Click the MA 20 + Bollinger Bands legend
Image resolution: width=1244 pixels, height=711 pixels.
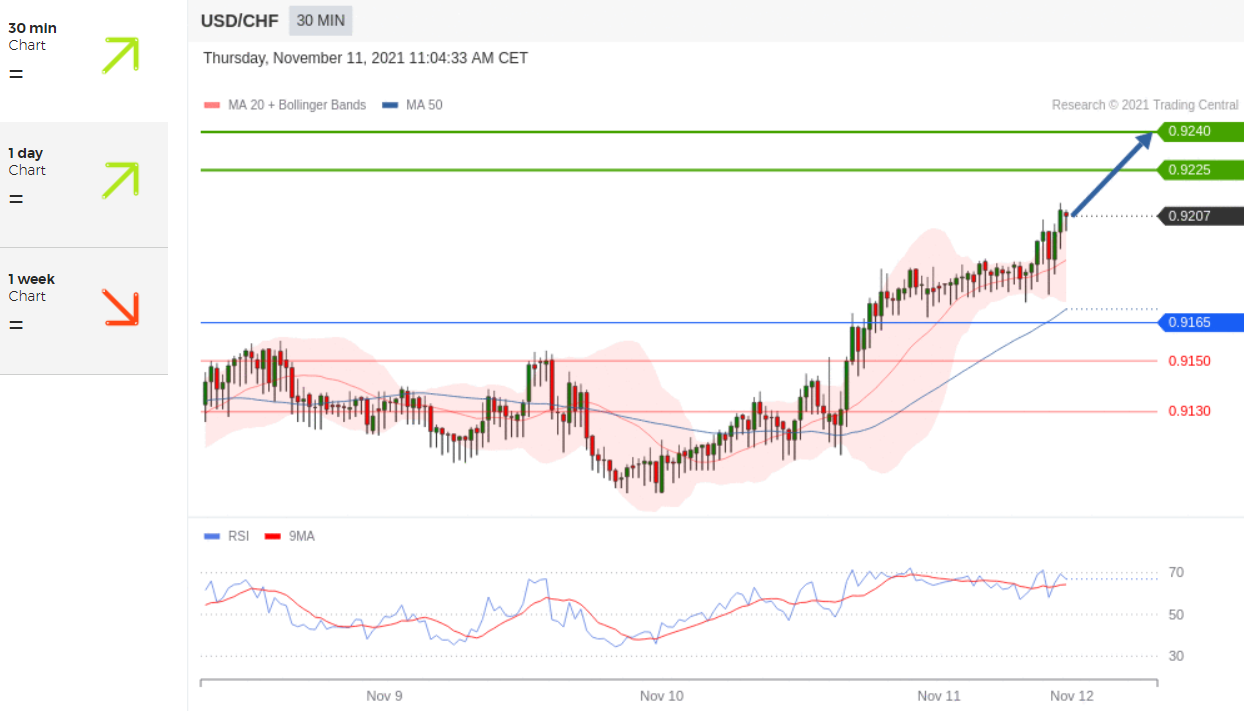(x=285, y=105)
